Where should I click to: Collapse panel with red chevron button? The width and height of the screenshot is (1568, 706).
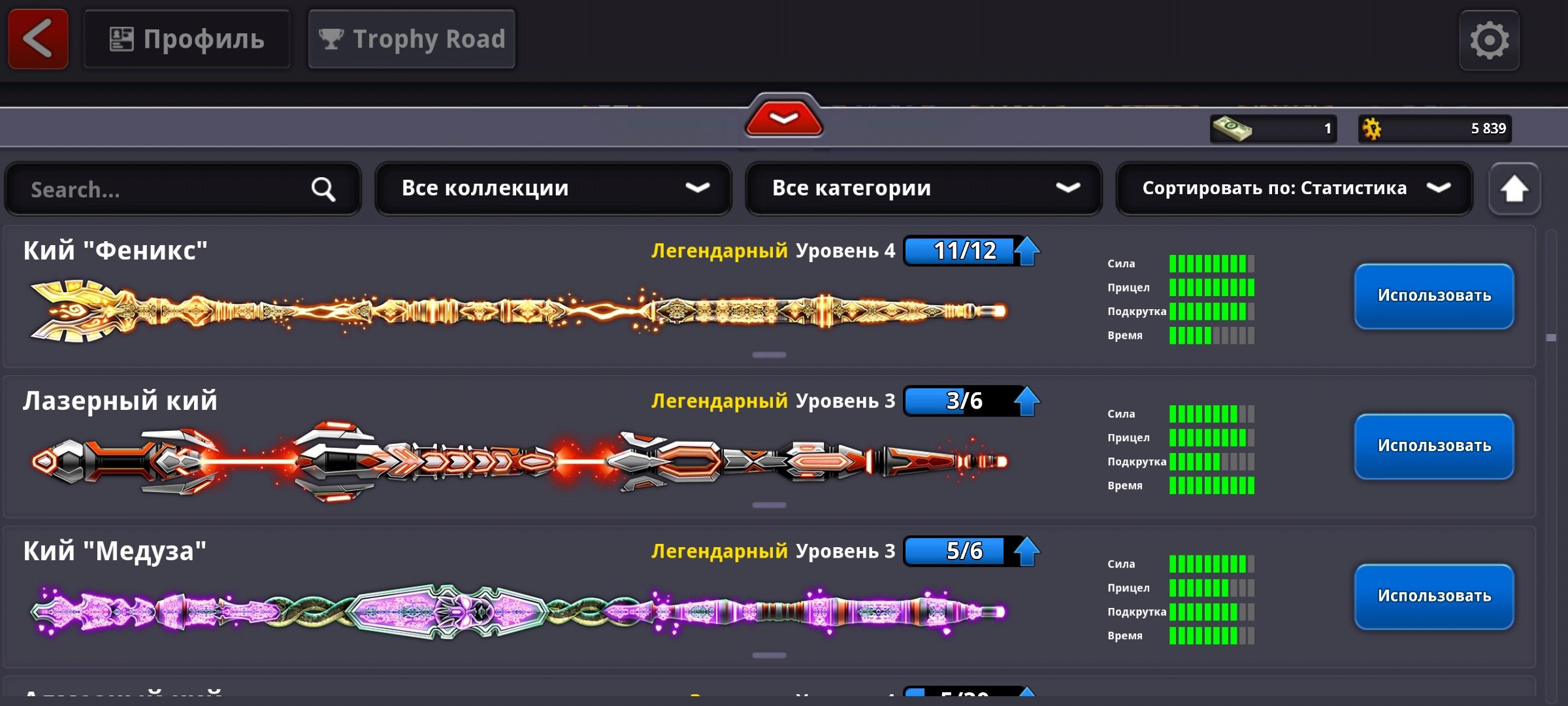coord(784,116)
